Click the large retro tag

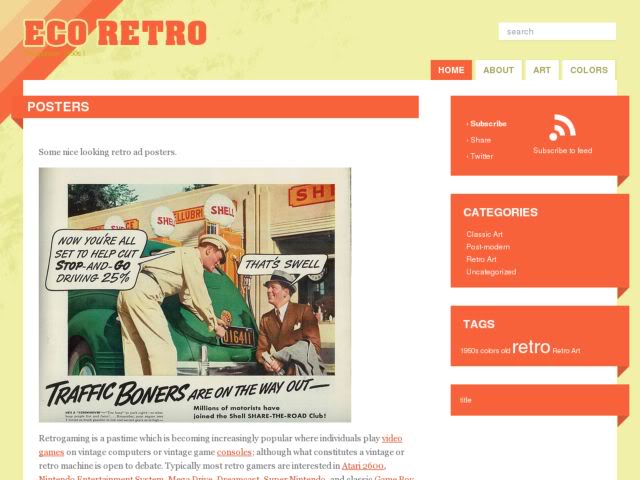click(531, 347)
